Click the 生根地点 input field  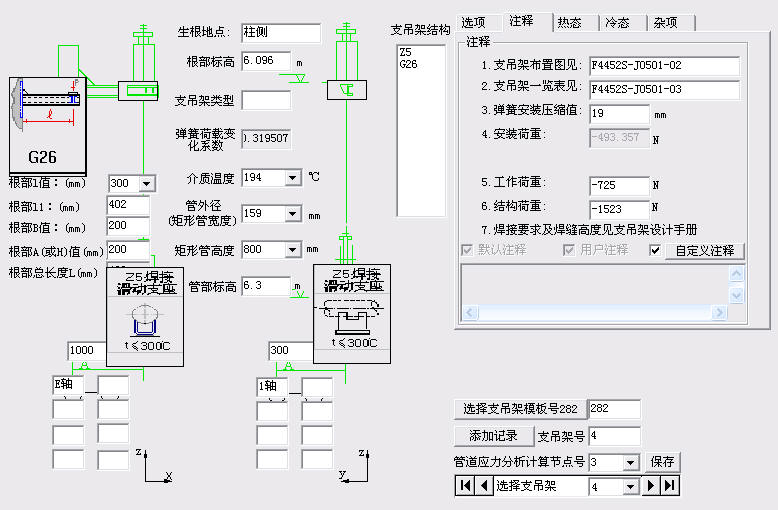280,33
